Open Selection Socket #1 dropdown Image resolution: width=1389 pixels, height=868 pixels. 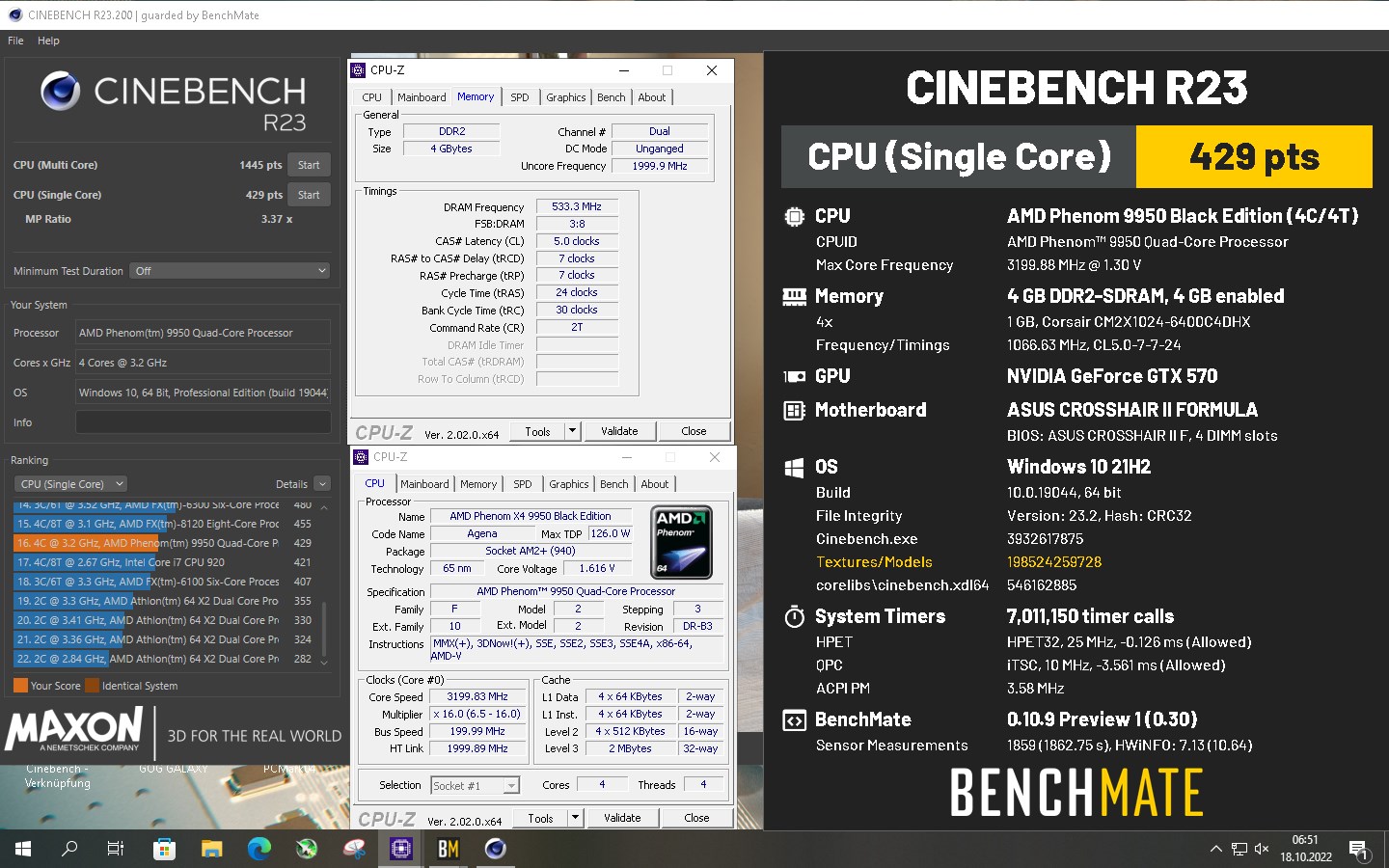click(476, 786)
